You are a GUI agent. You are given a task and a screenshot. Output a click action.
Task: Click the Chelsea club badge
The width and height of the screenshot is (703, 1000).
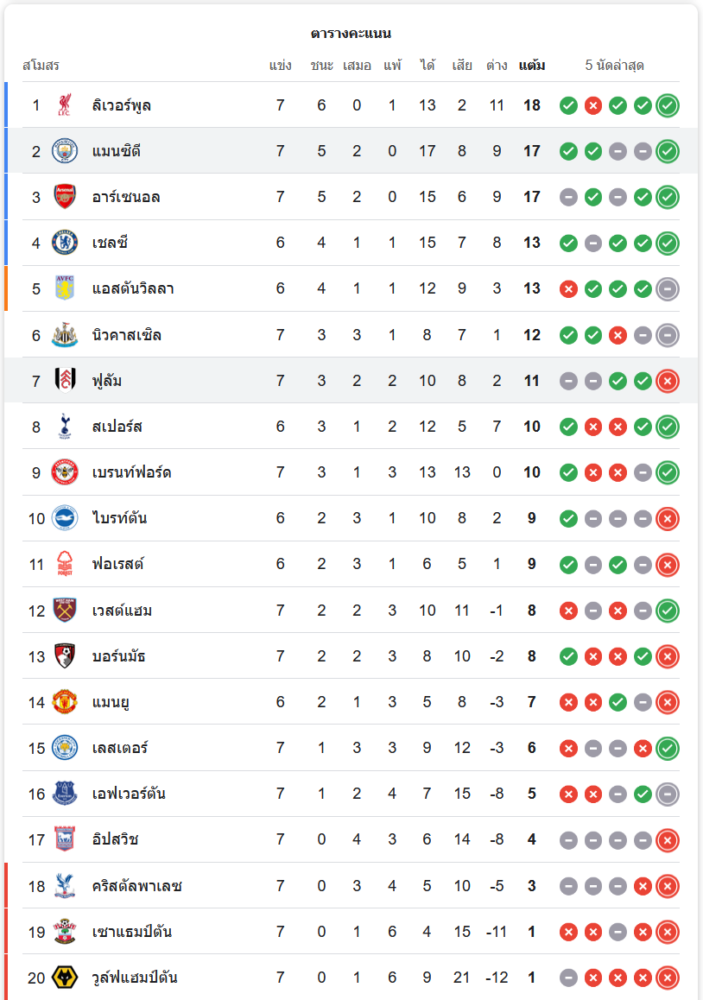click(65, 243)
